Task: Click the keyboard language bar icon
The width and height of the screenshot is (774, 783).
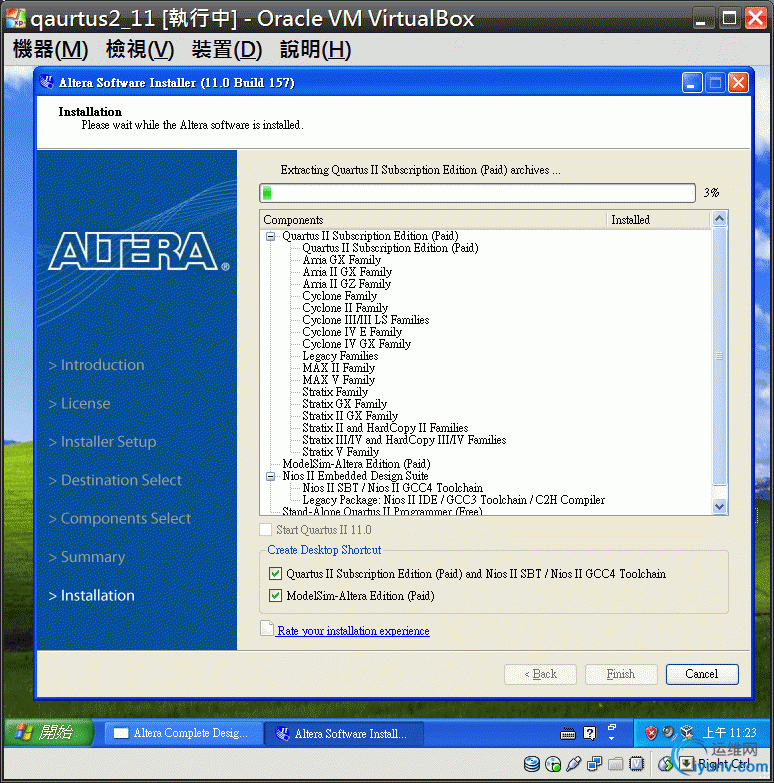Action: [x=568, y=734]
